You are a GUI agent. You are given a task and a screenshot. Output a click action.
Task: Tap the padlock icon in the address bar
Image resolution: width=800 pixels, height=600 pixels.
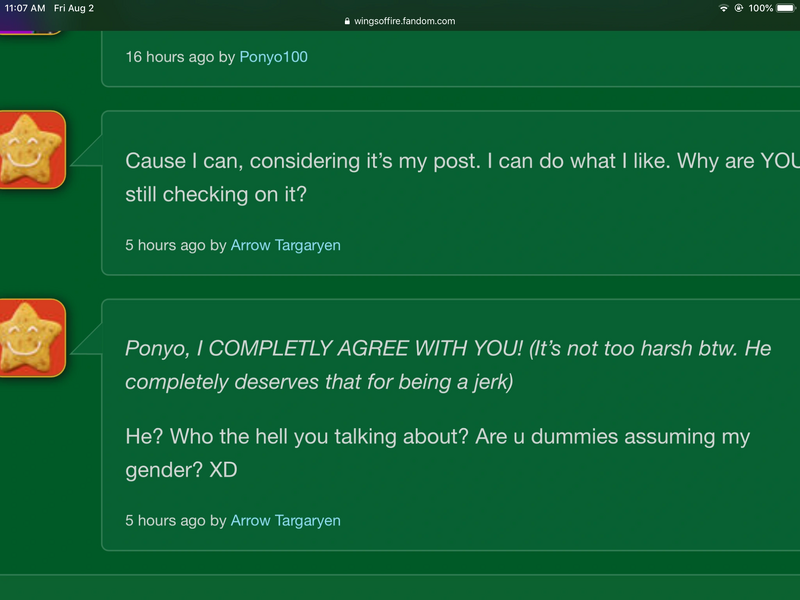(347, 21)
